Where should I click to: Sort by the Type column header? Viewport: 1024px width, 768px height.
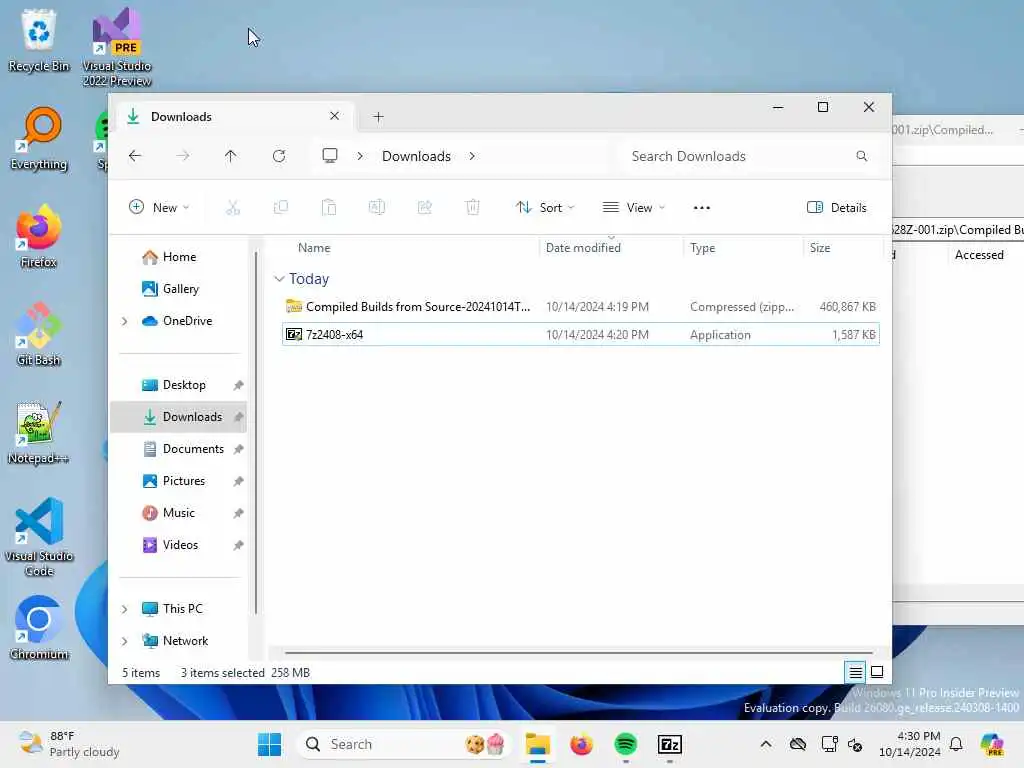coord(743,248)
